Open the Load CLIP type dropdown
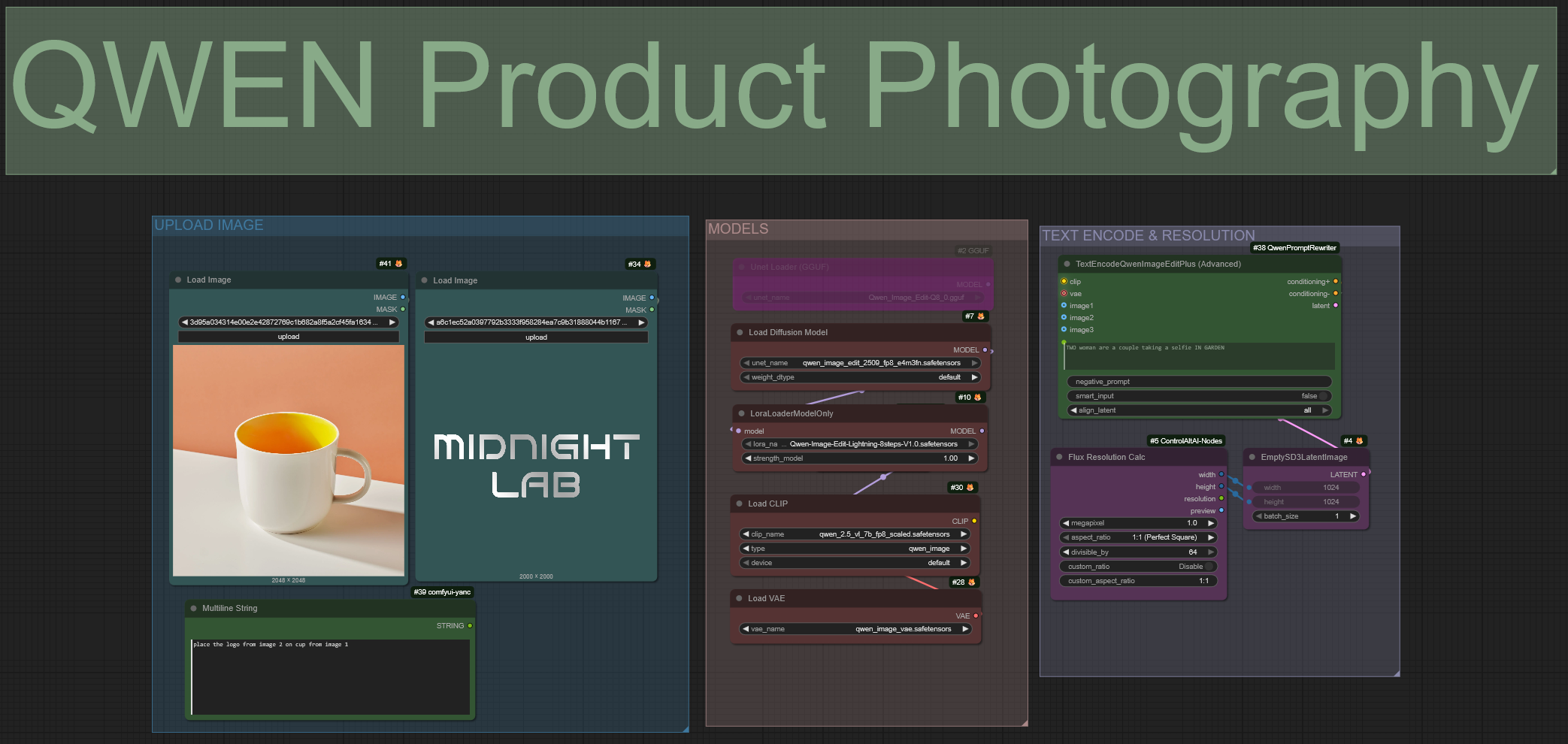 pos(855,549)
